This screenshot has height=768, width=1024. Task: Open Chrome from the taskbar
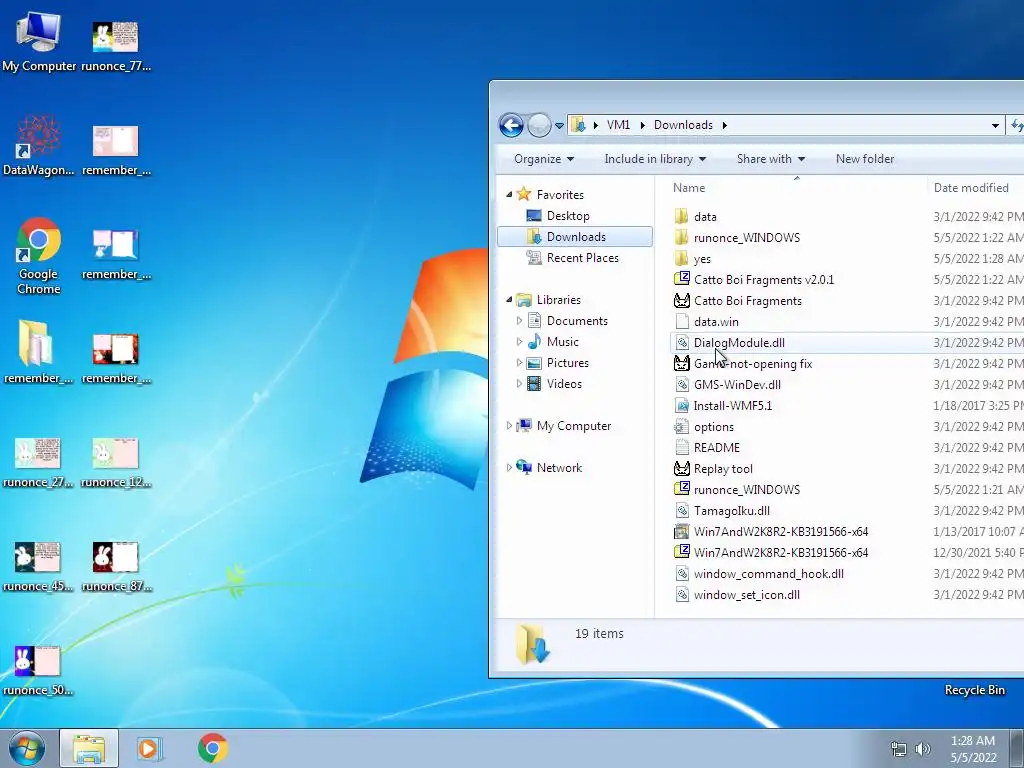pos(212,748)
